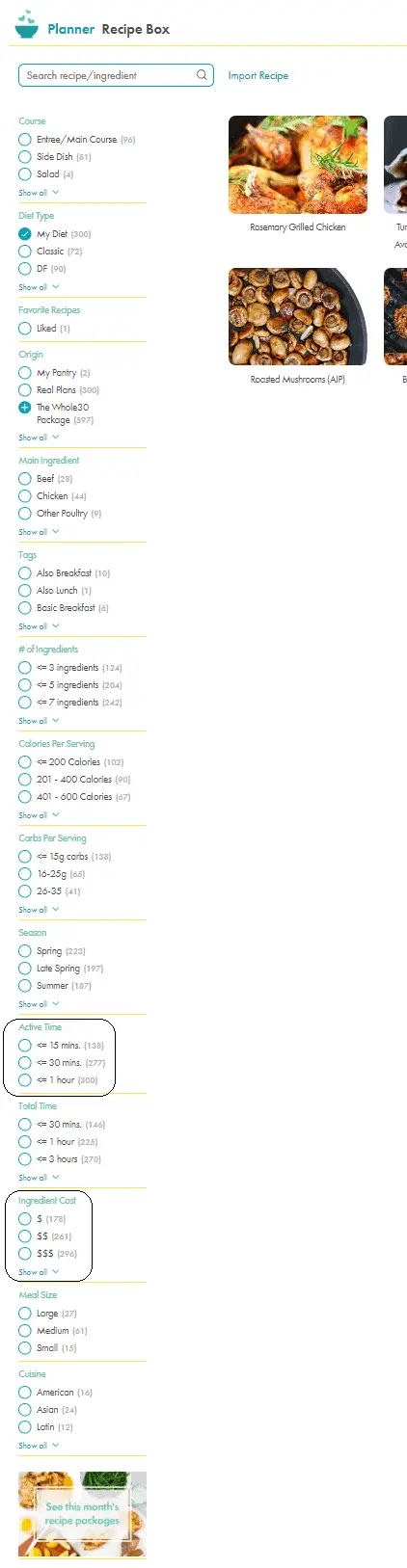Screen dimensions: 407x1568
Task: Select the Entree/Main Course filter
Action: coord(76,140)
